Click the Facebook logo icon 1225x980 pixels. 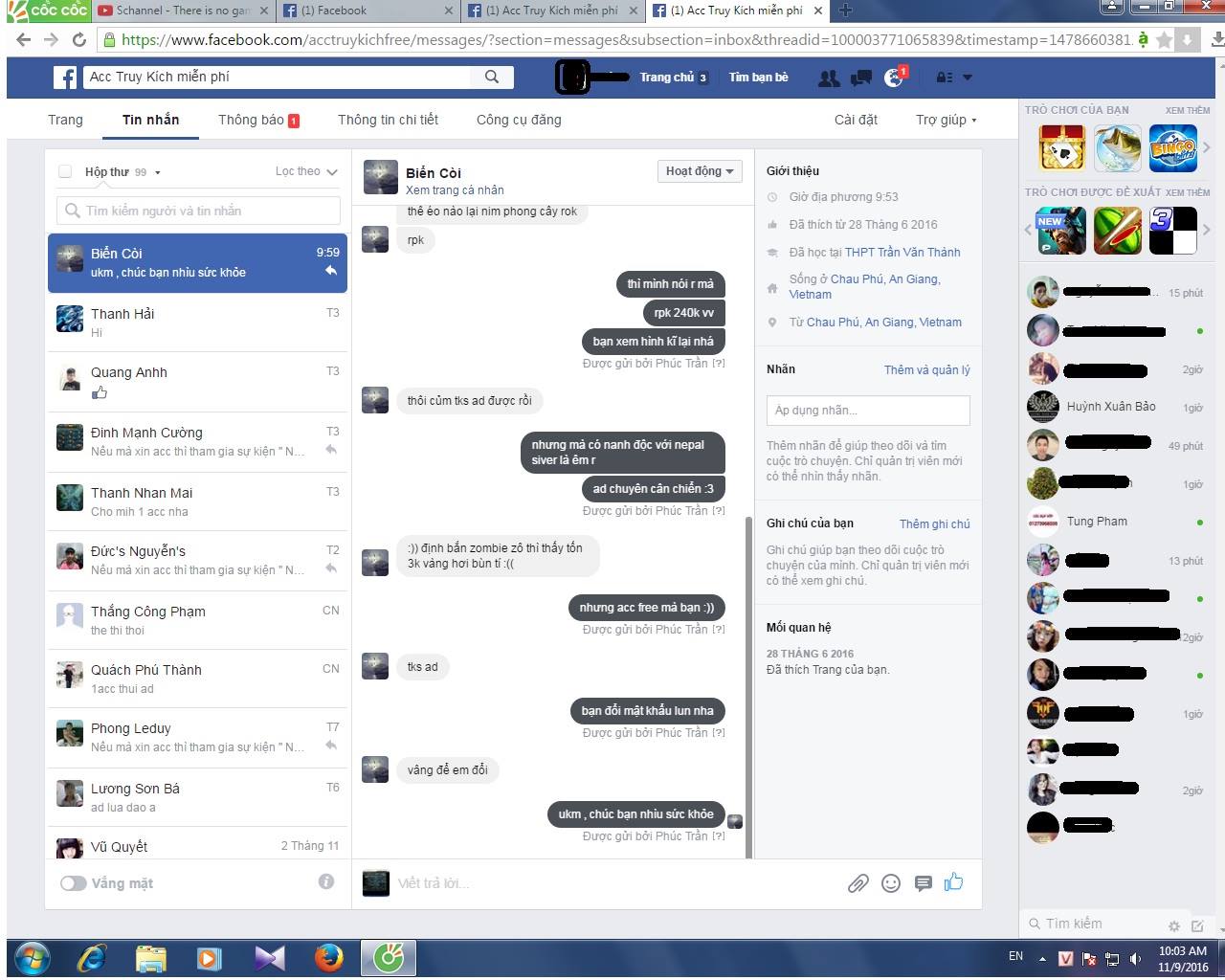click(65, 78)
